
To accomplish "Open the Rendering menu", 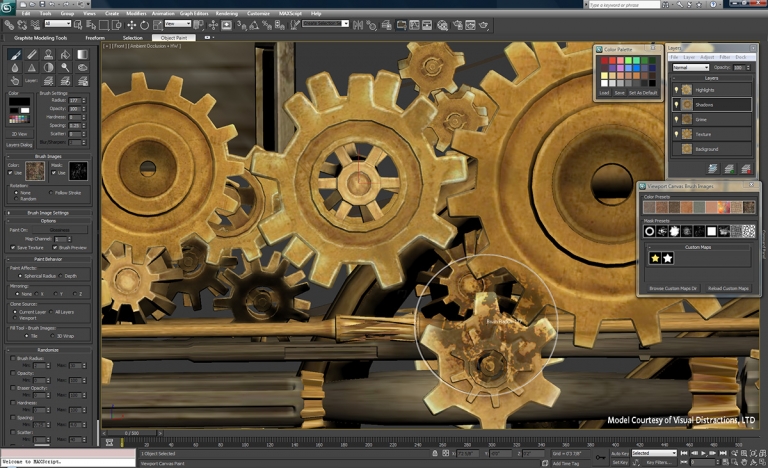I will pyautogui.click(x=229, y=13).
